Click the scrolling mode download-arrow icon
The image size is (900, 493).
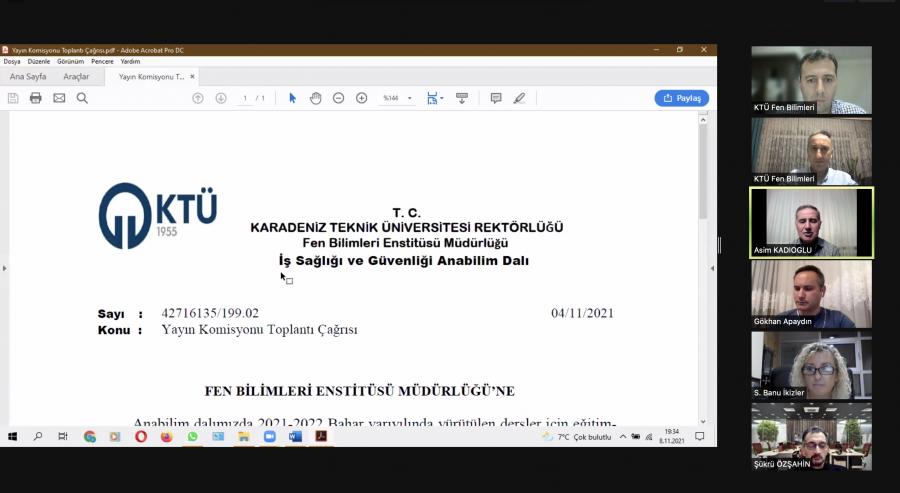tap(462, 98)
